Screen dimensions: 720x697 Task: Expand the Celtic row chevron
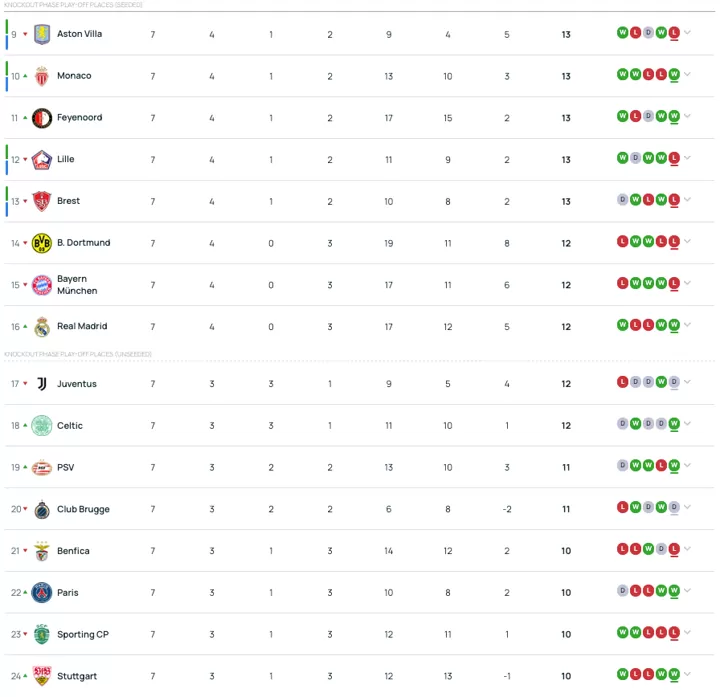coord(687,423)
